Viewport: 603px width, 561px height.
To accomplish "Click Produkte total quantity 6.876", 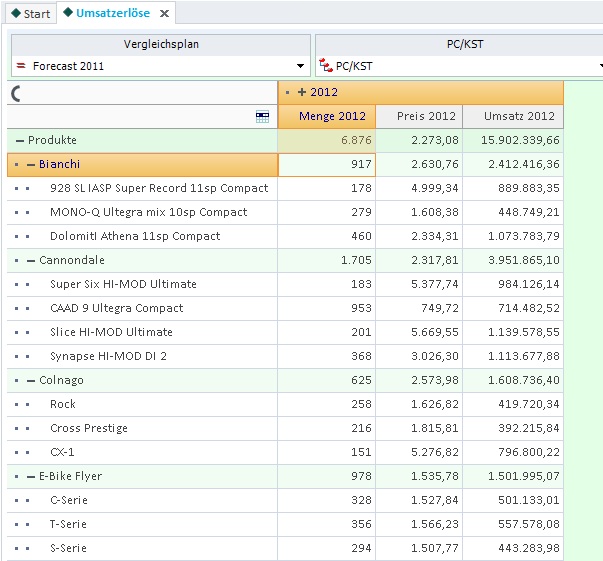I will pyautogui.click(x=326, y=140).
